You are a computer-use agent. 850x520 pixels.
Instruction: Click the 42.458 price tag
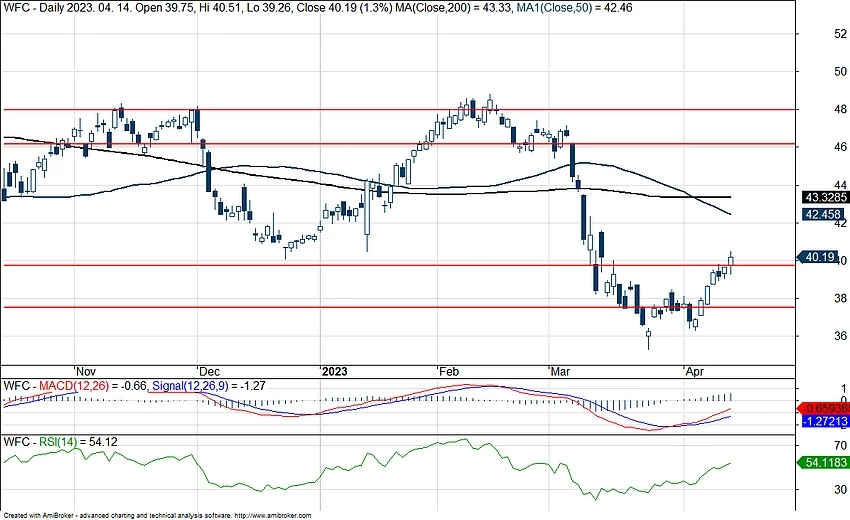coord(823,215)
